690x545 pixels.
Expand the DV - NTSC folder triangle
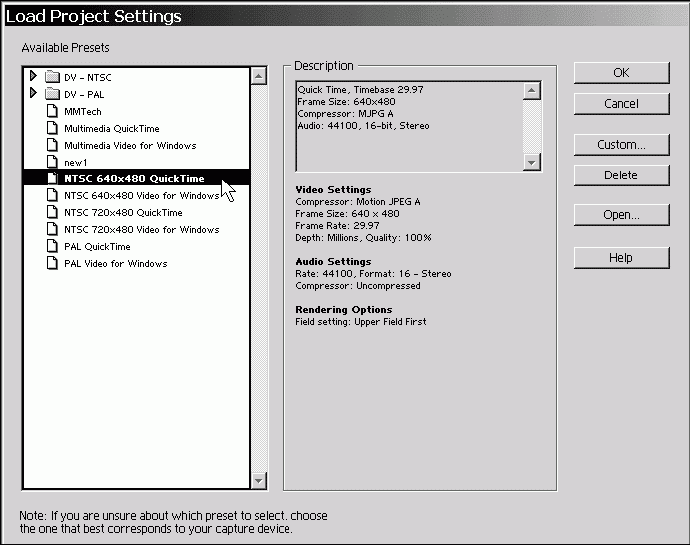[x=33, y=76]
